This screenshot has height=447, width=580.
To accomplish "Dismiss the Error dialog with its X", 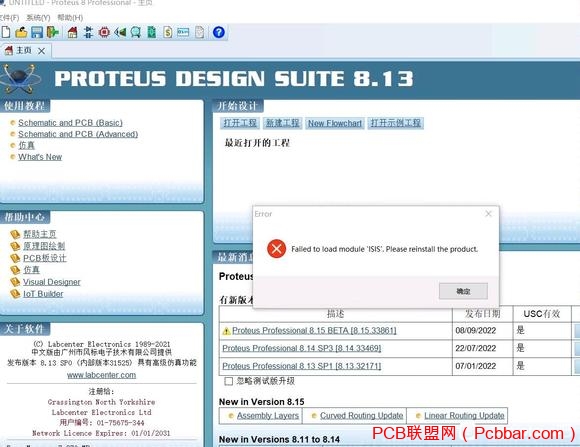I will 488,214.
